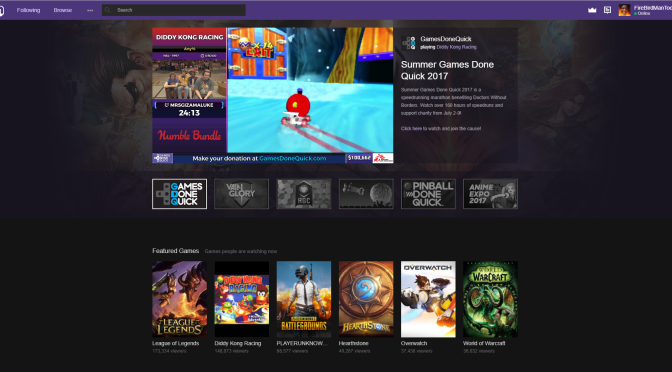Image resolution: width=672 pixels, height=372 pixels.
Task: Open the League of Legends box art
Action: click(180, 299)
